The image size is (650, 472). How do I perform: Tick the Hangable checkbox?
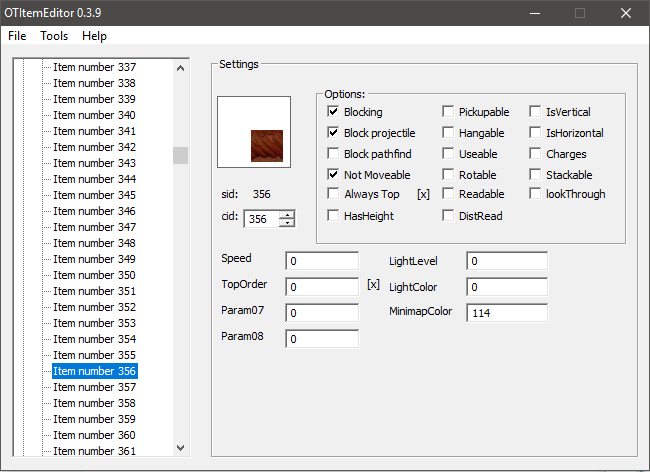point(448,133)
